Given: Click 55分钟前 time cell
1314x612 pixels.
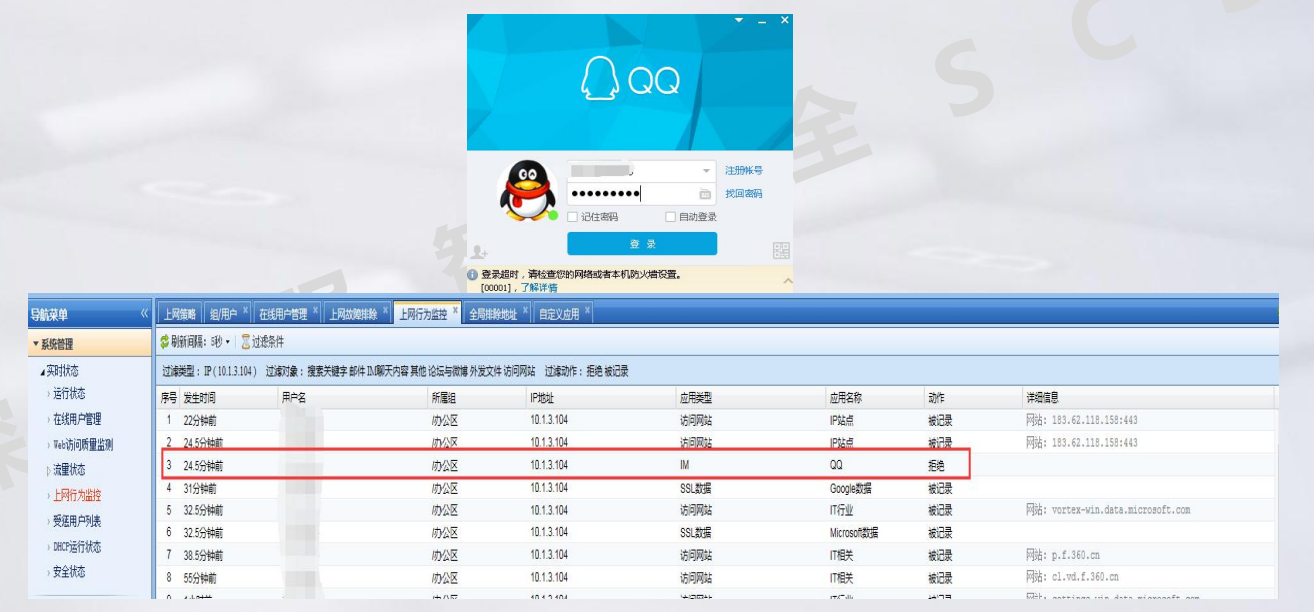Looking at the screenshot, I should pos(200,577).
